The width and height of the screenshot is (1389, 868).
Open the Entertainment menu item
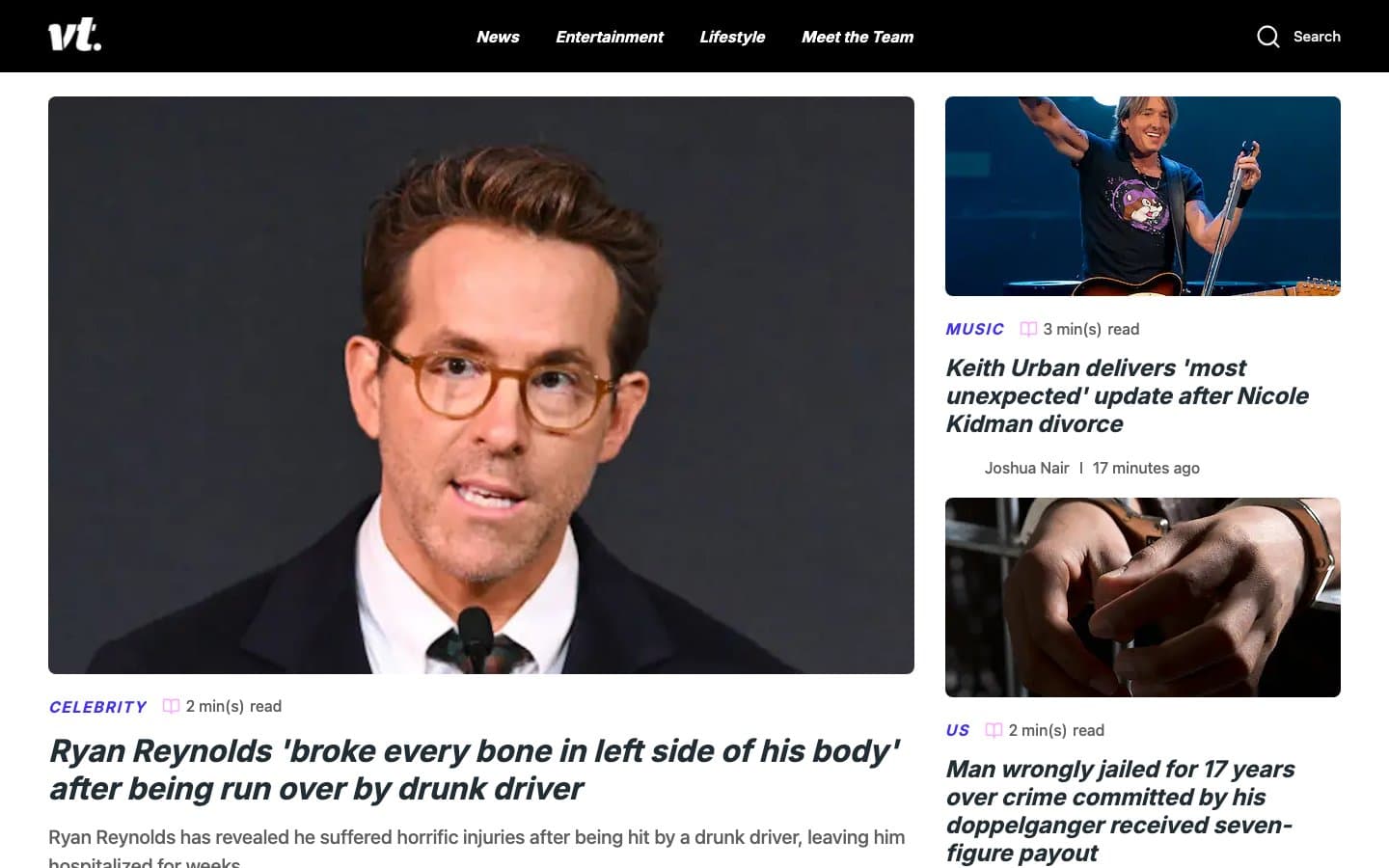pos(610,37)
